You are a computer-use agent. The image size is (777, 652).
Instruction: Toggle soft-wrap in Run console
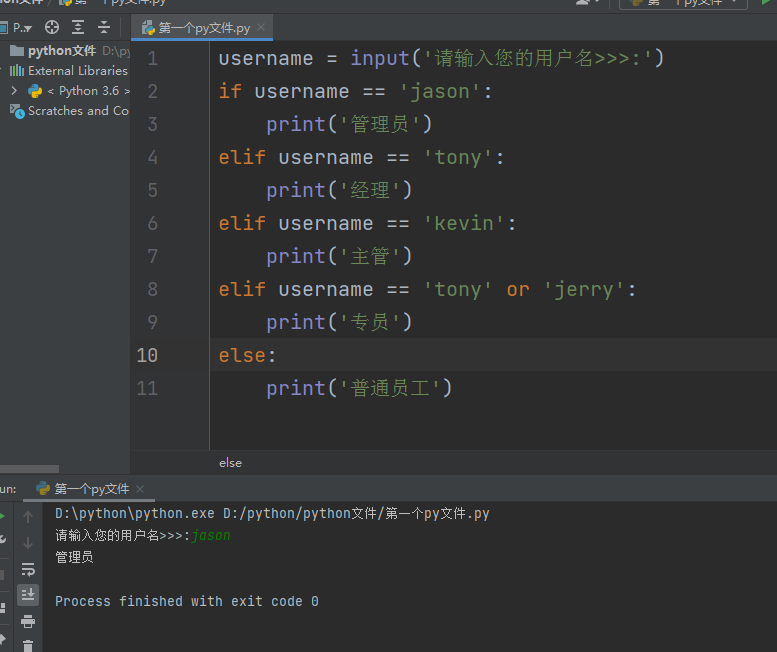[x=28, y=569]
